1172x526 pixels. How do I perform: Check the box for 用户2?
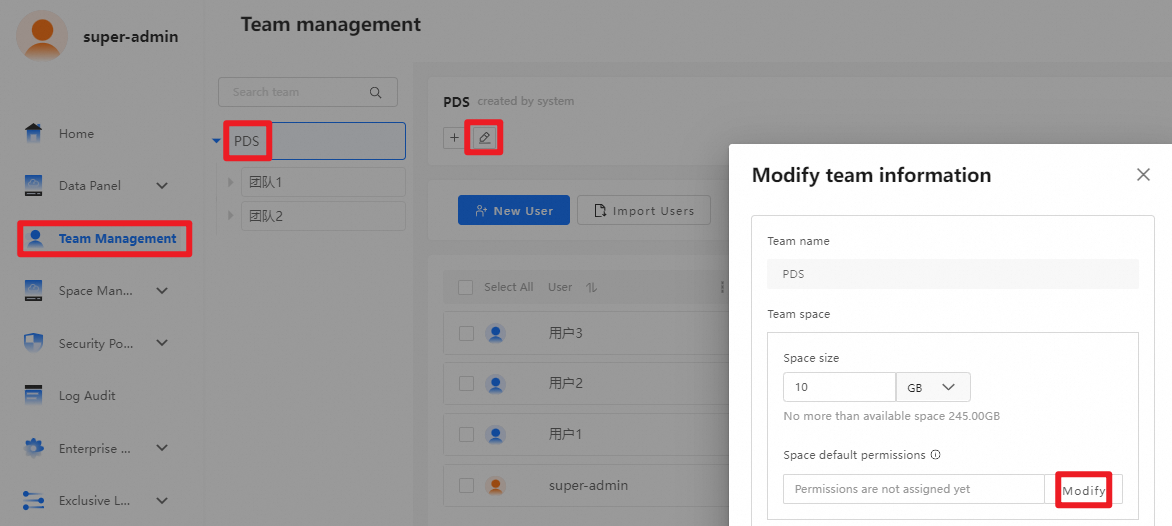(x=466, y=384)
